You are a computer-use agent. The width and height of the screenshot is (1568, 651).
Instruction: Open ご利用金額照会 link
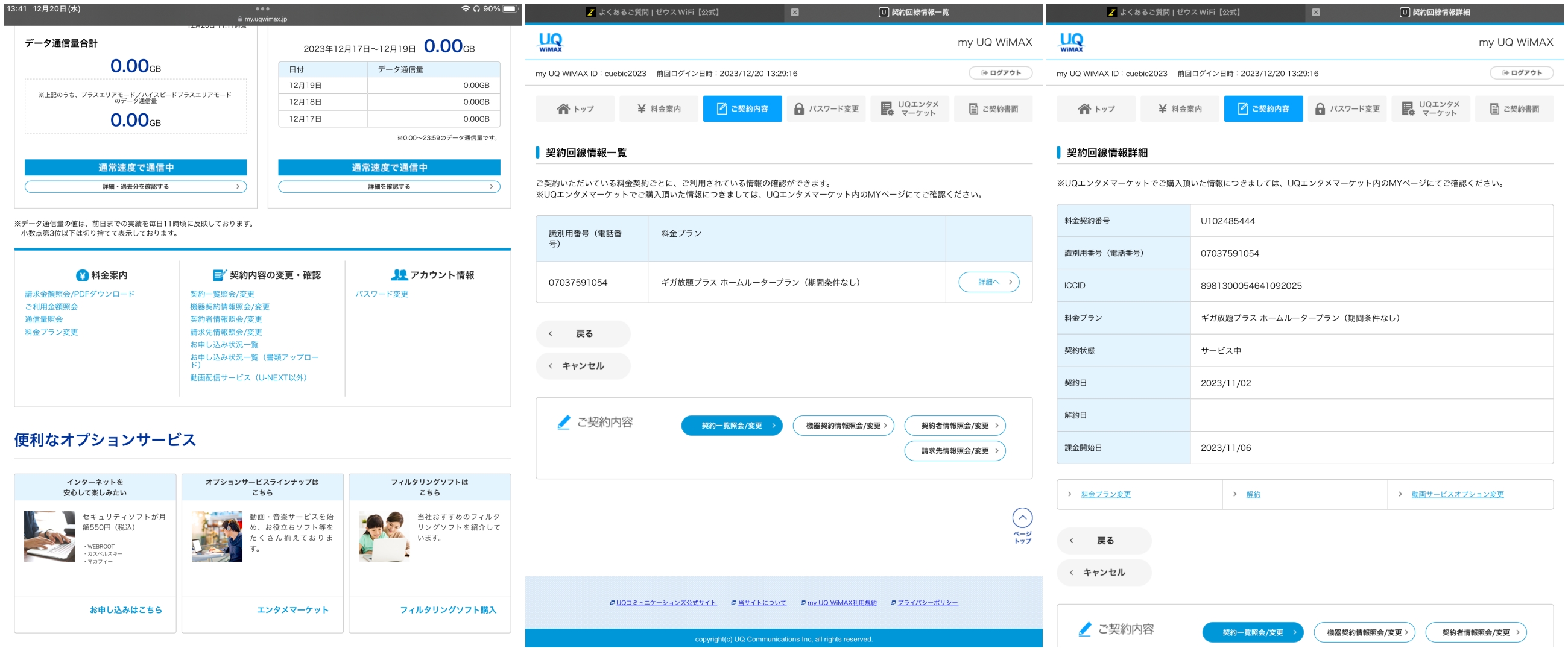51,307
